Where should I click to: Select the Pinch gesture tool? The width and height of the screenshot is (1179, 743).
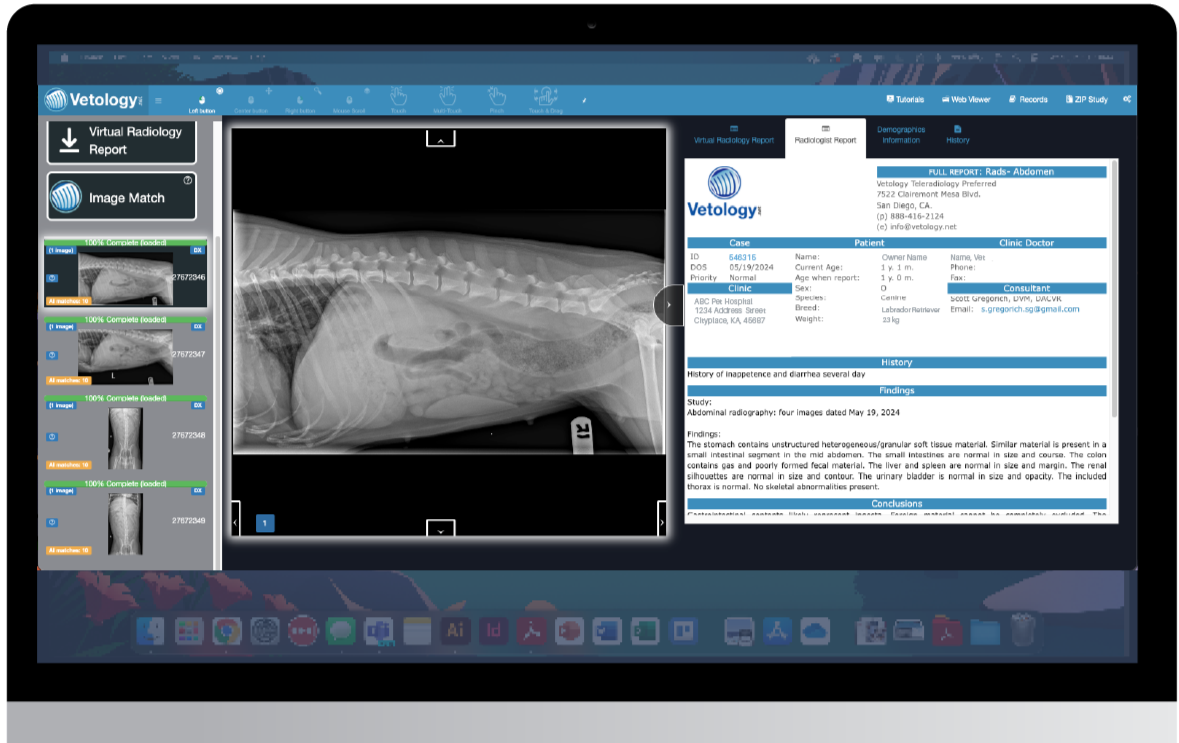point(497,98)
